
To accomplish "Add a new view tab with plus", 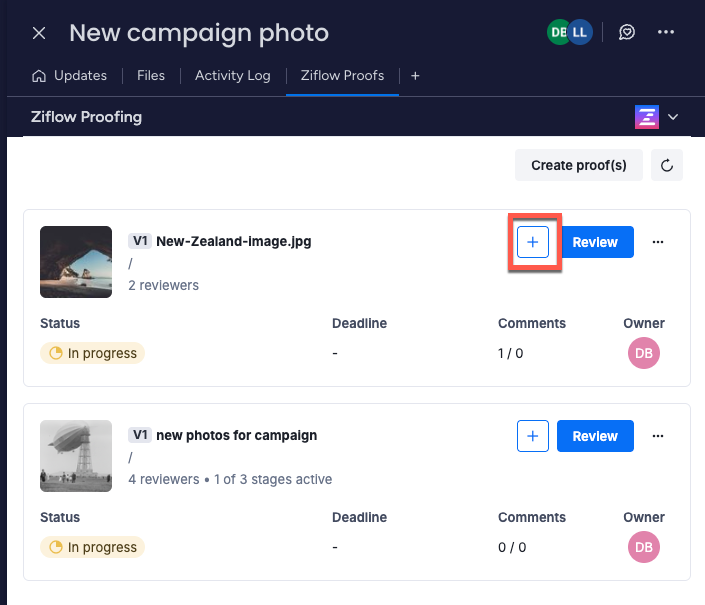I will tap(415, 75).
